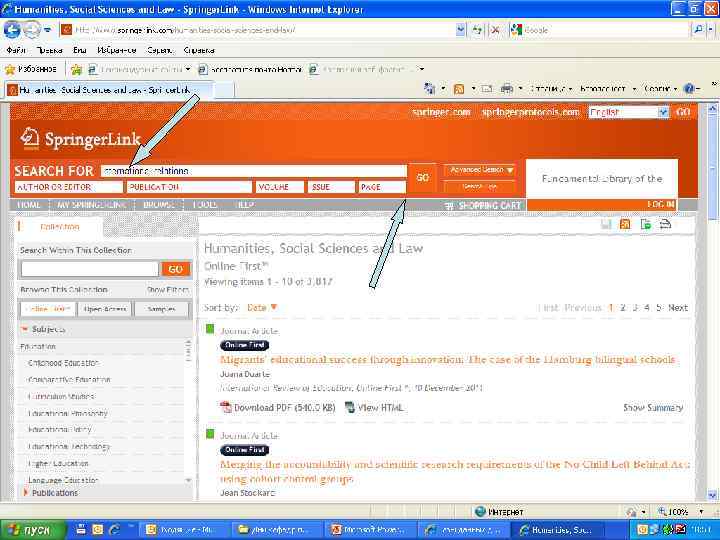720x540 pixels.
Task: Click the SpringerLink horse logo
Action: [x=30, y=138]
